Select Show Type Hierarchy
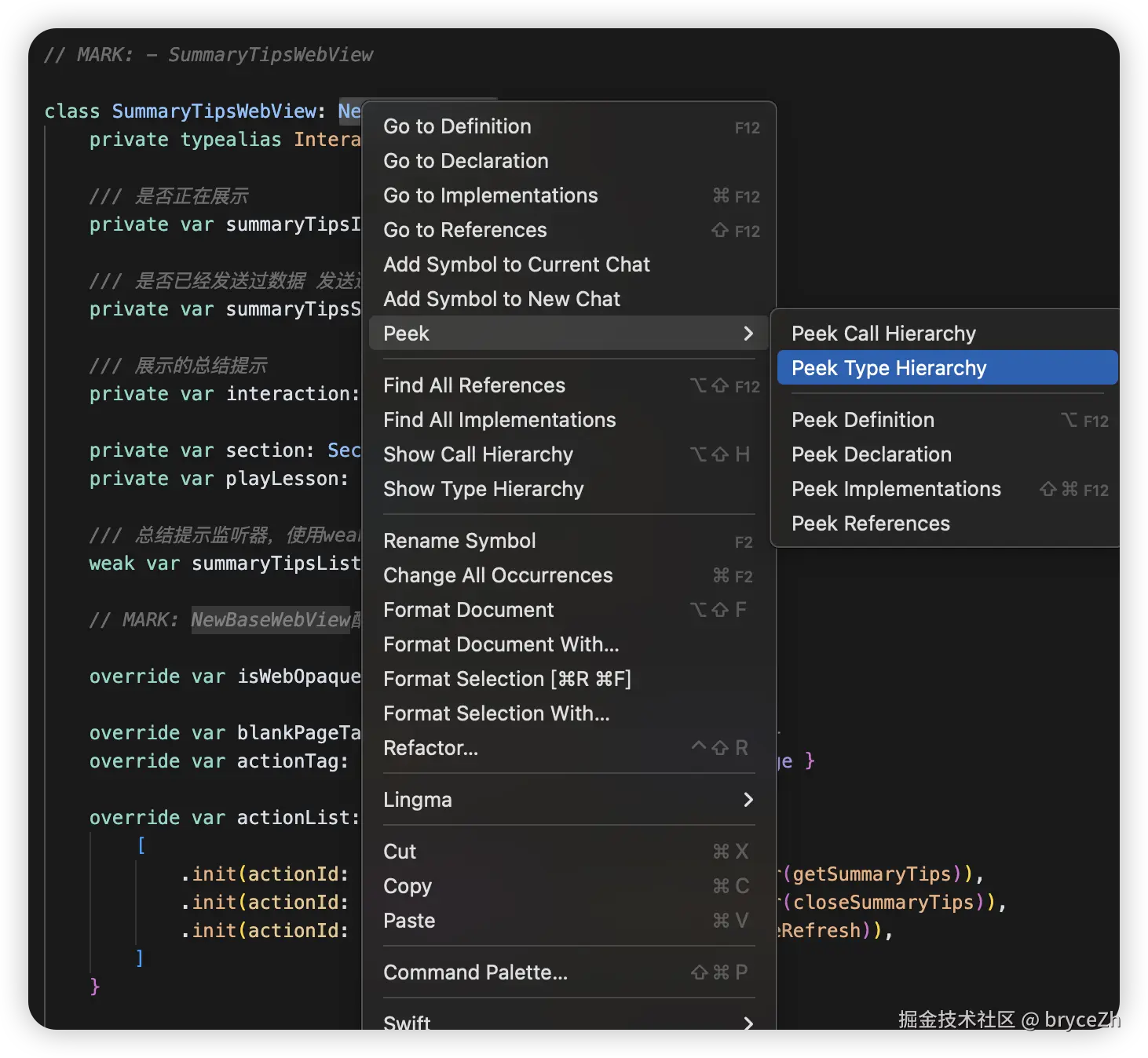 pyautogui.click(x=483, y=489)
